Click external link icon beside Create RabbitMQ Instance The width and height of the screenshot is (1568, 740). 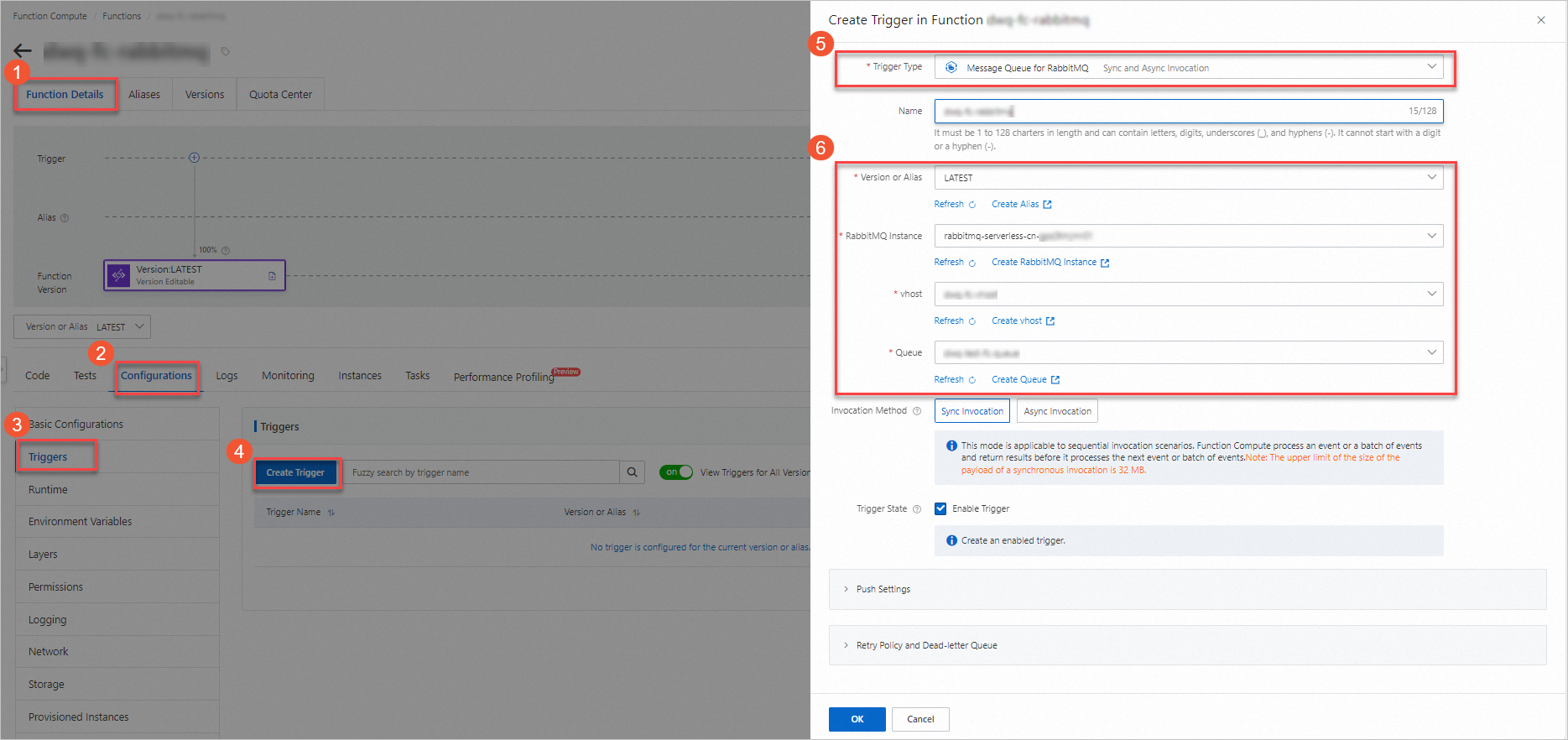pos(1105,263)
